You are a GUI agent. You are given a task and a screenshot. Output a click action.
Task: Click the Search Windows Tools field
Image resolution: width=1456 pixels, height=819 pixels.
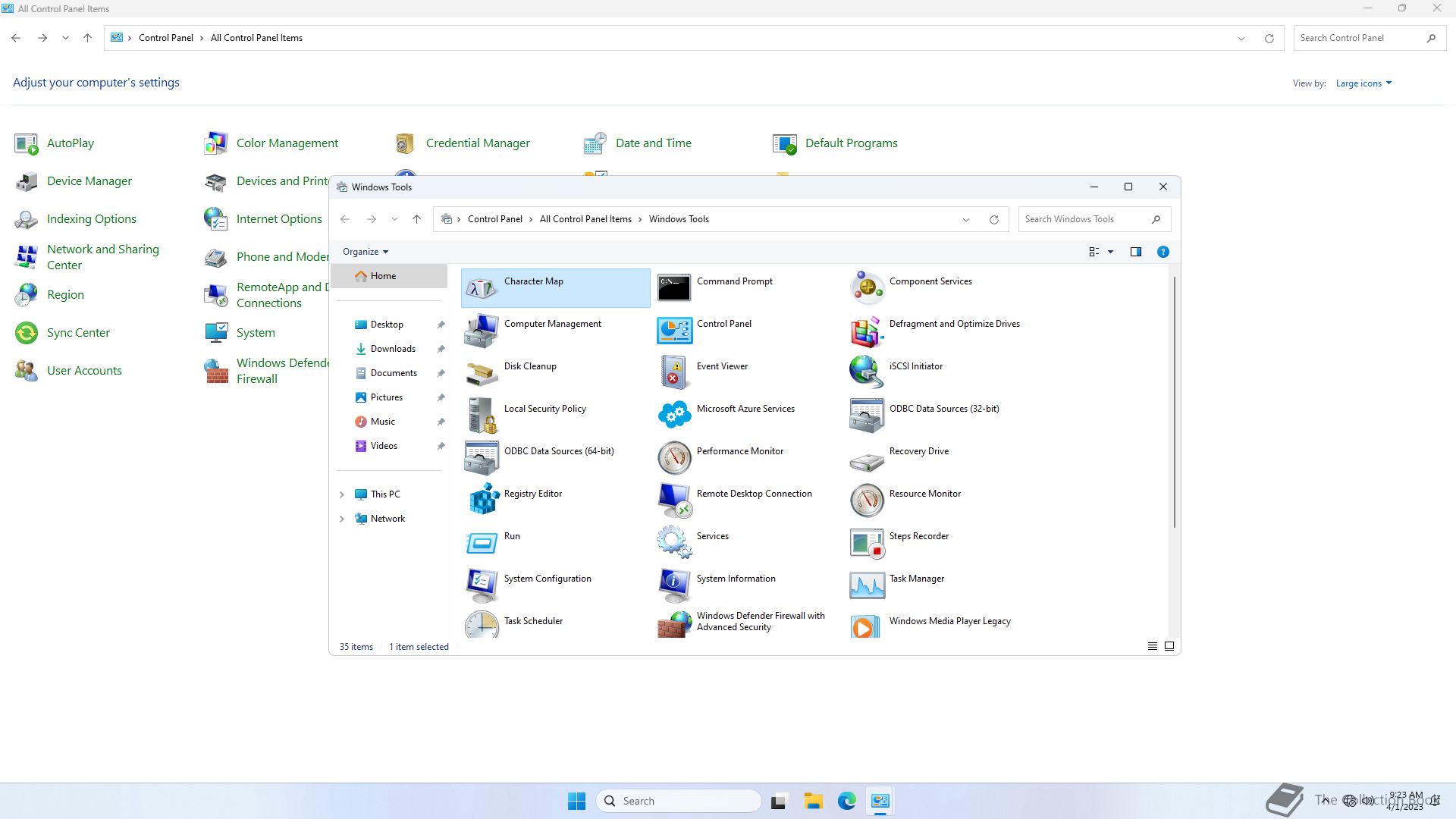point(1094,219)
